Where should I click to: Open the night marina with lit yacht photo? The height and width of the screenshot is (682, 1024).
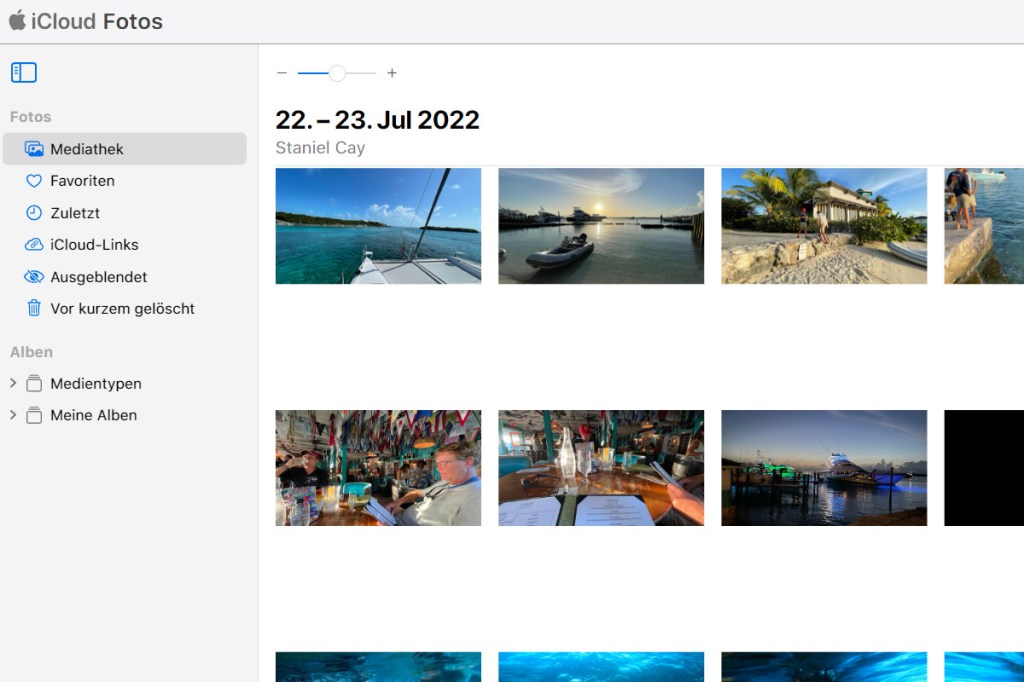tap(824, 468)
